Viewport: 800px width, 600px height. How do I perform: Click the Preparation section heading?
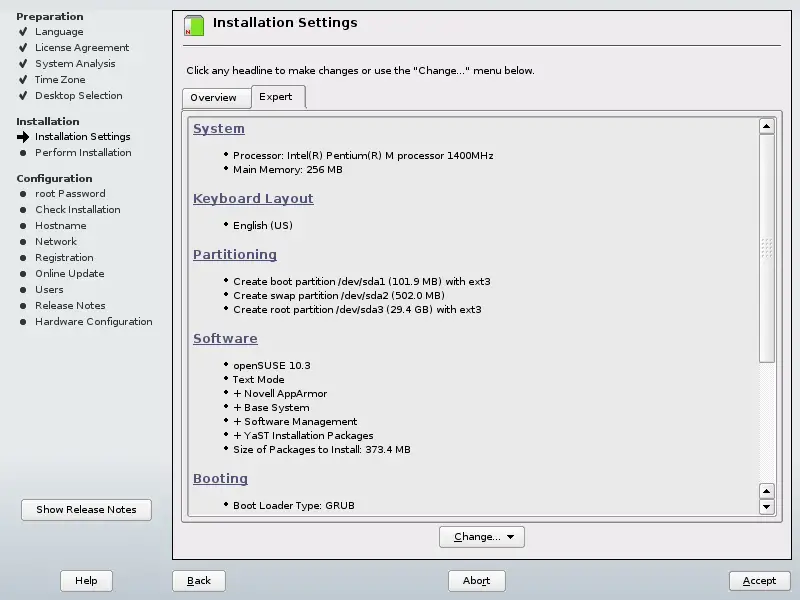(x=49, y=16)
